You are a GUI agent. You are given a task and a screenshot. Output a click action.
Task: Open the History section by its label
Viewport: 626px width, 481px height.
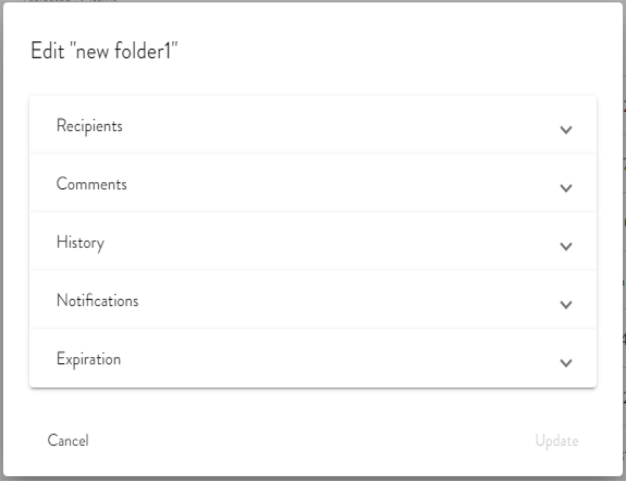[x=80, y=242]
